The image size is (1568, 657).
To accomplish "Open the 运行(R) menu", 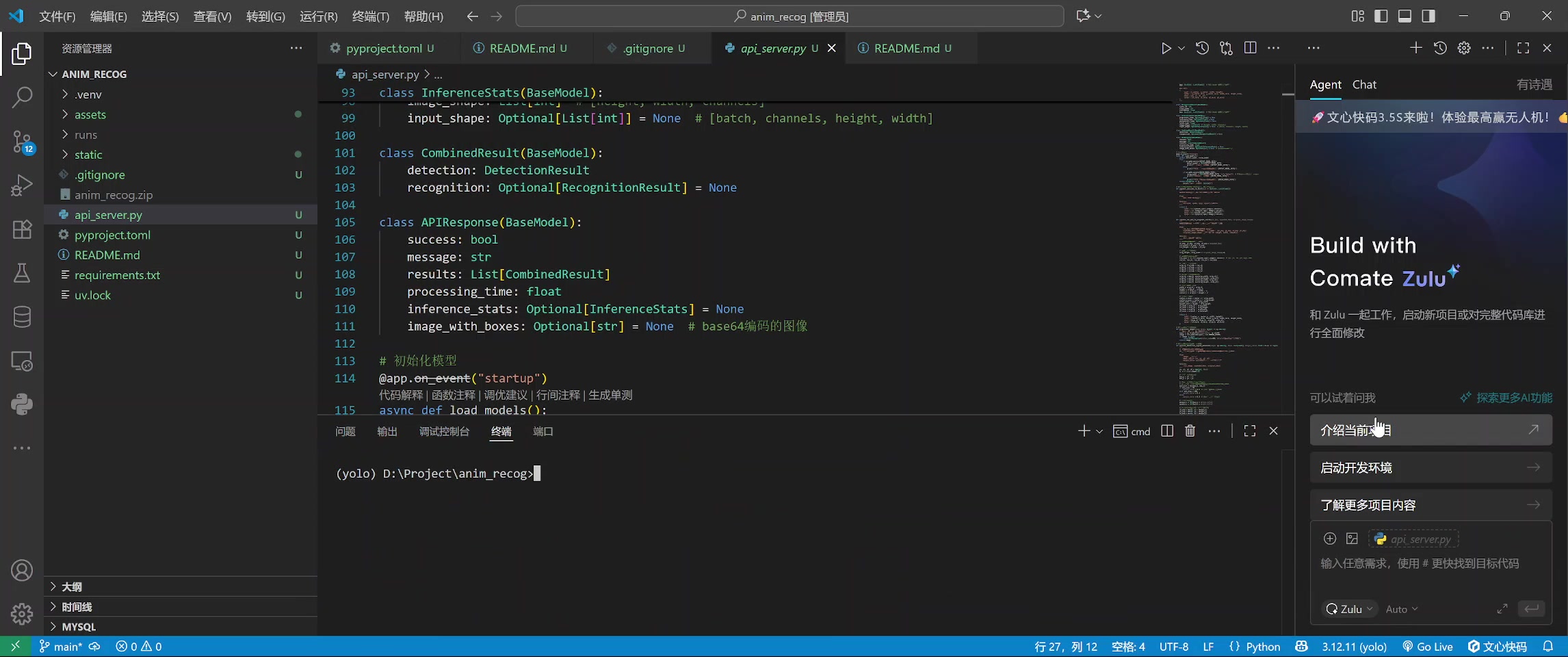I will point(319,16).
